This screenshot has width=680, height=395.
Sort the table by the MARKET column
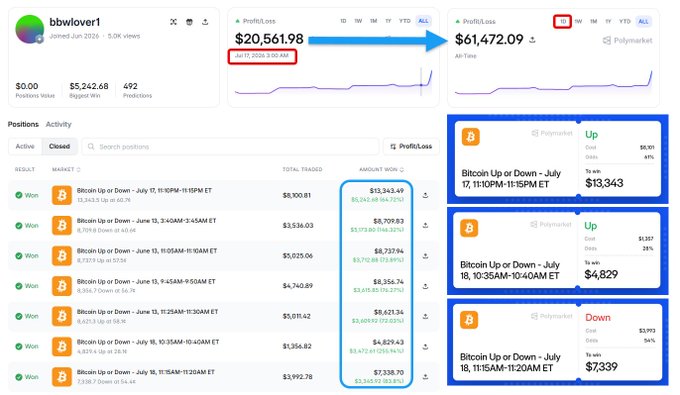click(x=66, y=170)
